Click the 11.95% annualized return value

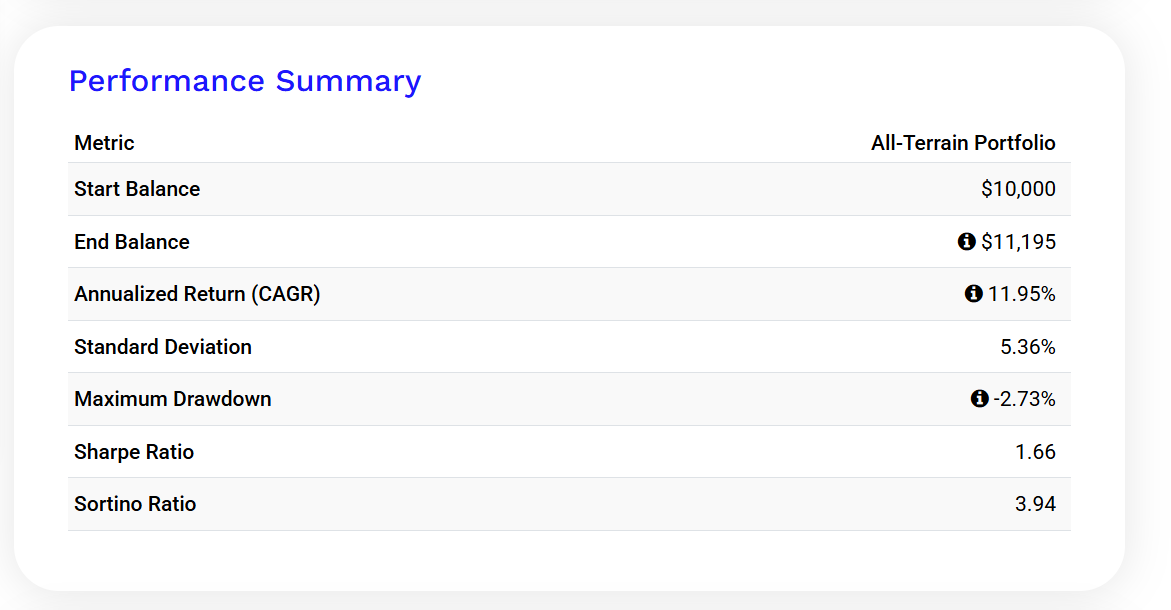1022,294
